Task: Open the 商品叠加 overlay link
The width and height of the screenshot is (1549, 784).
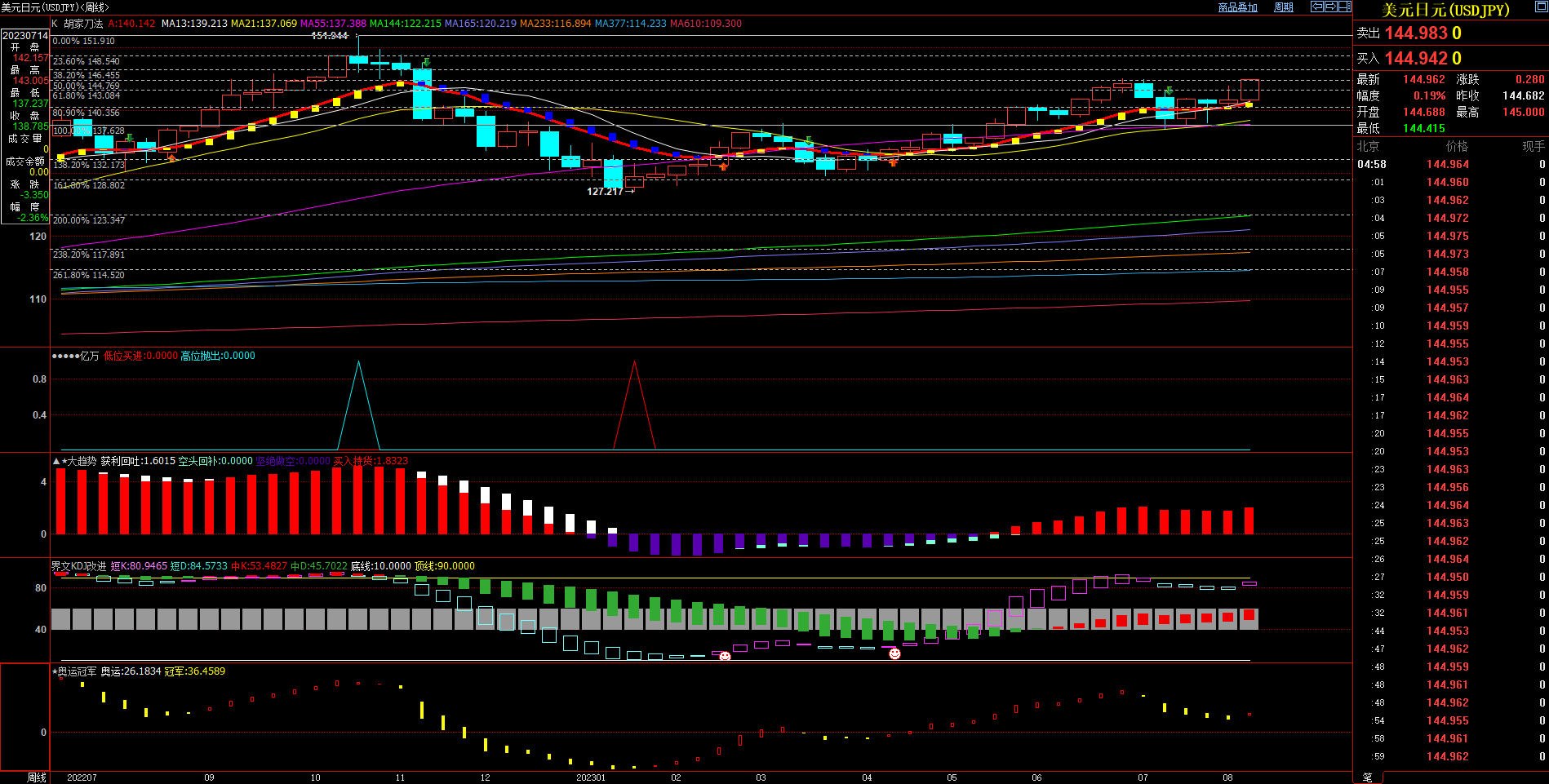Action: (1237, 7)
